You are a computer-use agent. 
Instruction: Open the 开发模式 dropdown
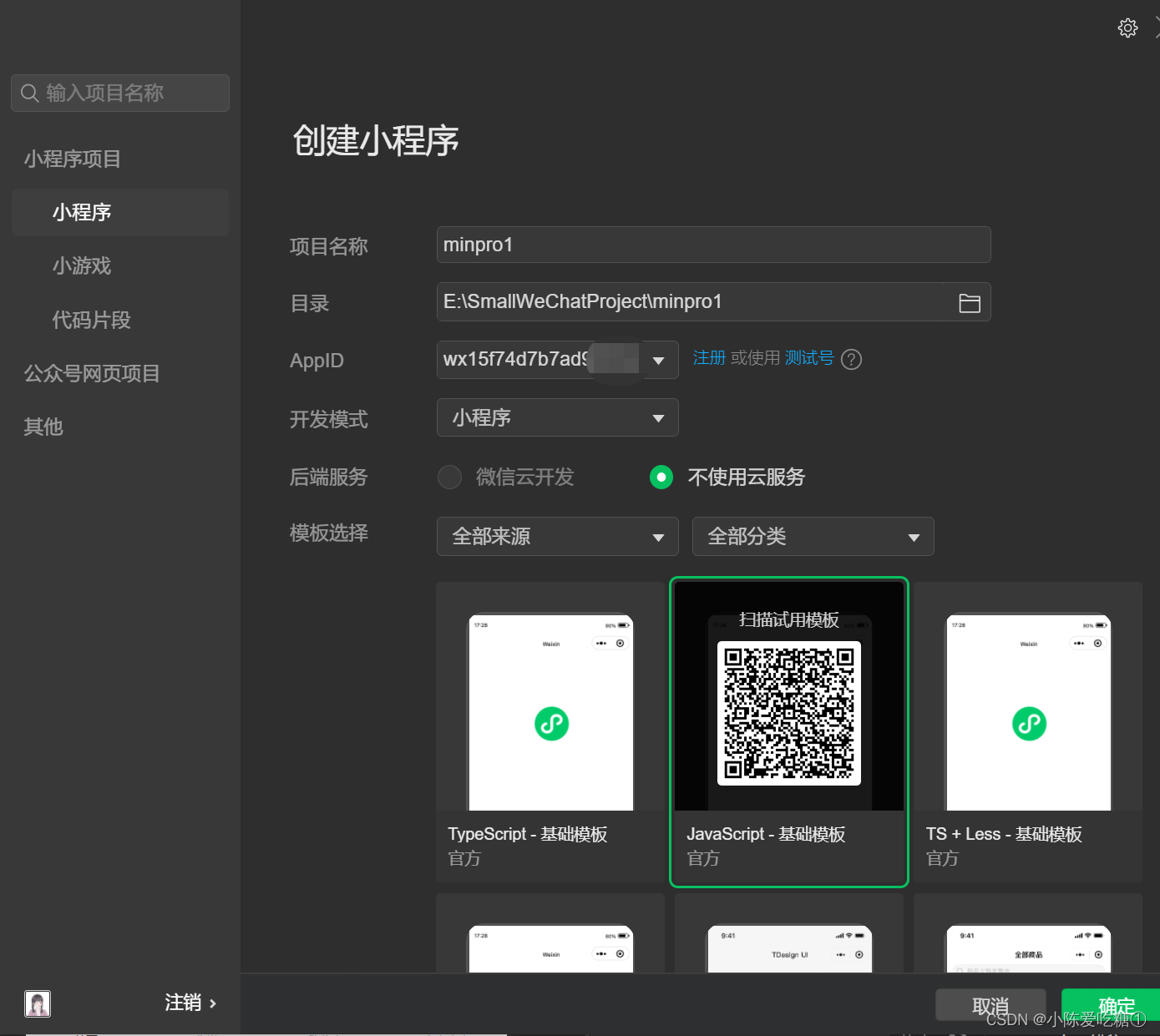(x=557, y=417)
